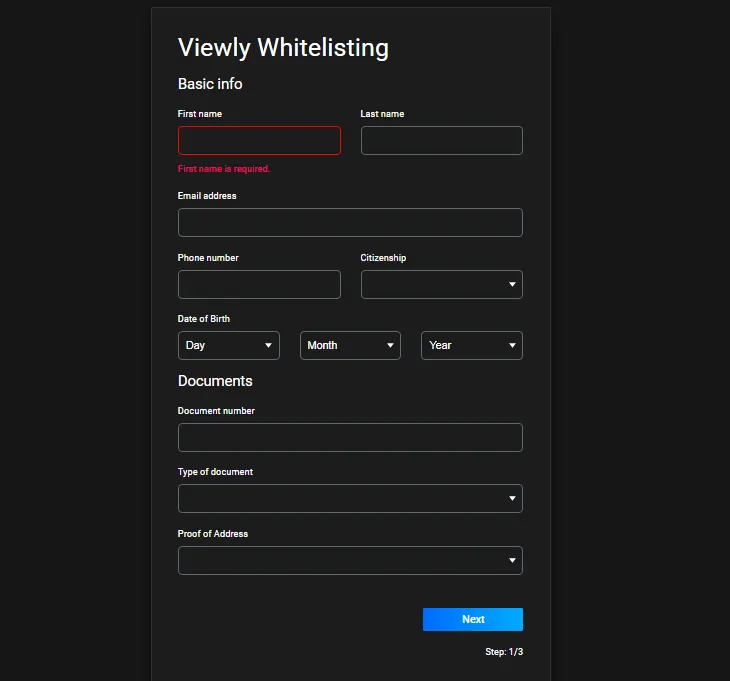Expand the Proof of Address dropdown
Screen dimensions: 730x681
pyautogui.click(x=350, y=560)
